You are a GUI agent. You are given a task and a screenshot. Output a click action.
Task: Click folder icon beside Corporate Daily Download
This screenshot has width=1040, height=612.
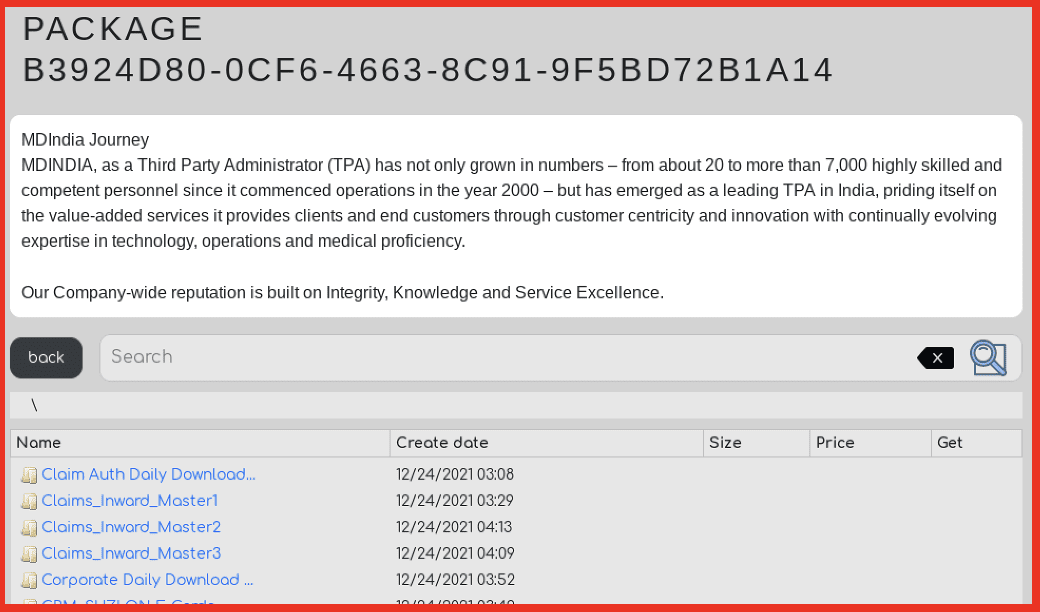[29, 580]
